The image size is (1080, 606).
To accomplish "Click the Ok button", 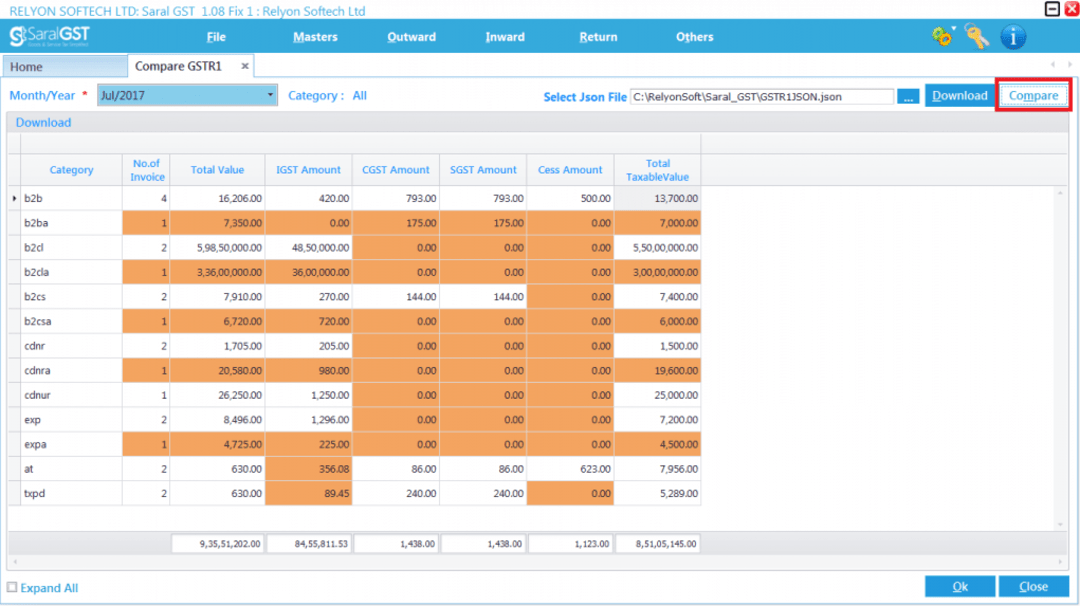I will 959,586.
